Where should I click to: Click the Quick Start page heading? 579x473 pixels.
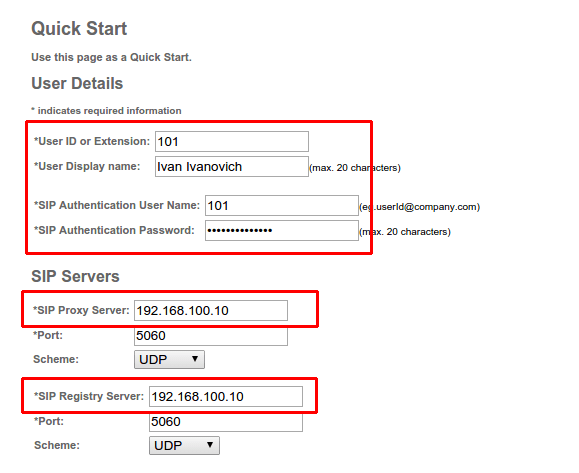coord(79,29)
